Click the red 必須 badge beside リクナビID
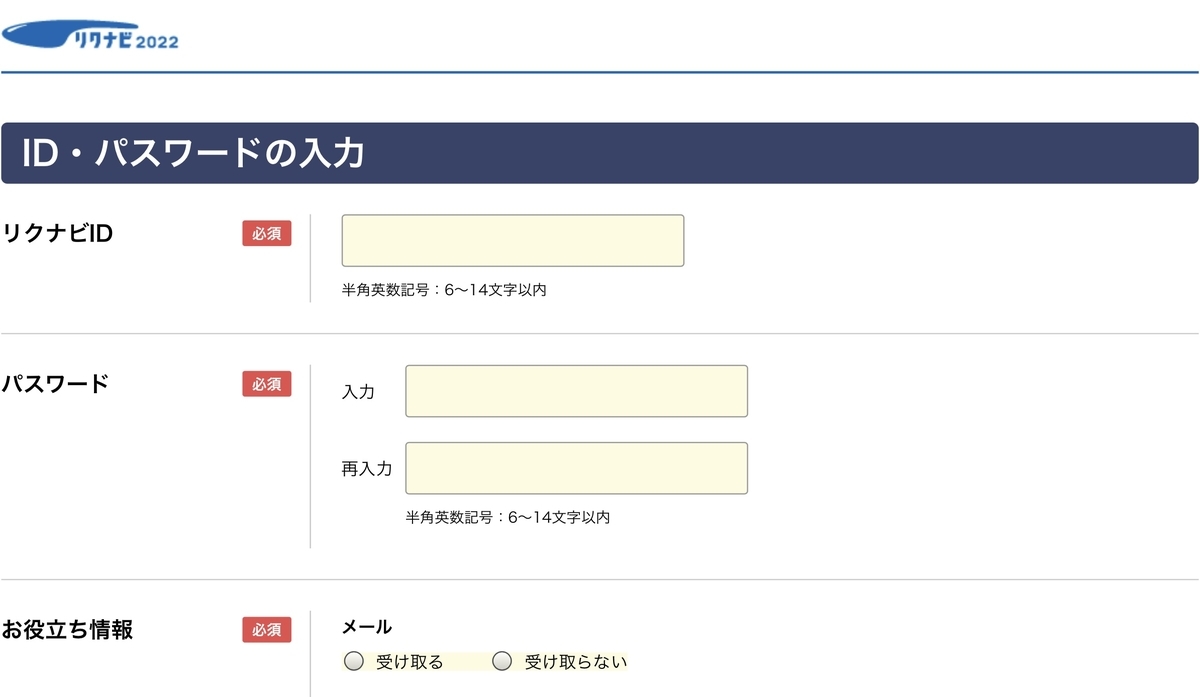1200x697 pixels. (267, 233)
